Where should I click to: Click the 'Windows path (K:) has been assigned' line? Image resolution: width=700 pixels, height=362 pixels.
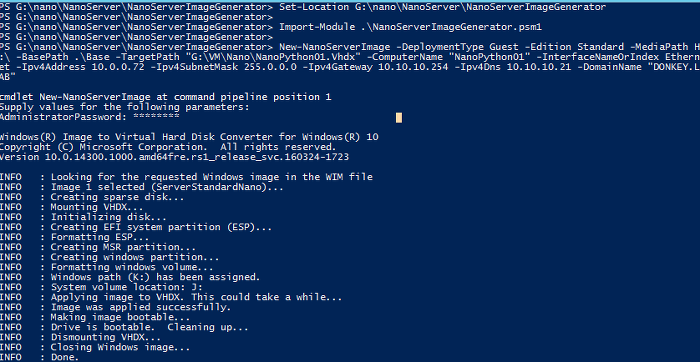[x=130, y=277]
